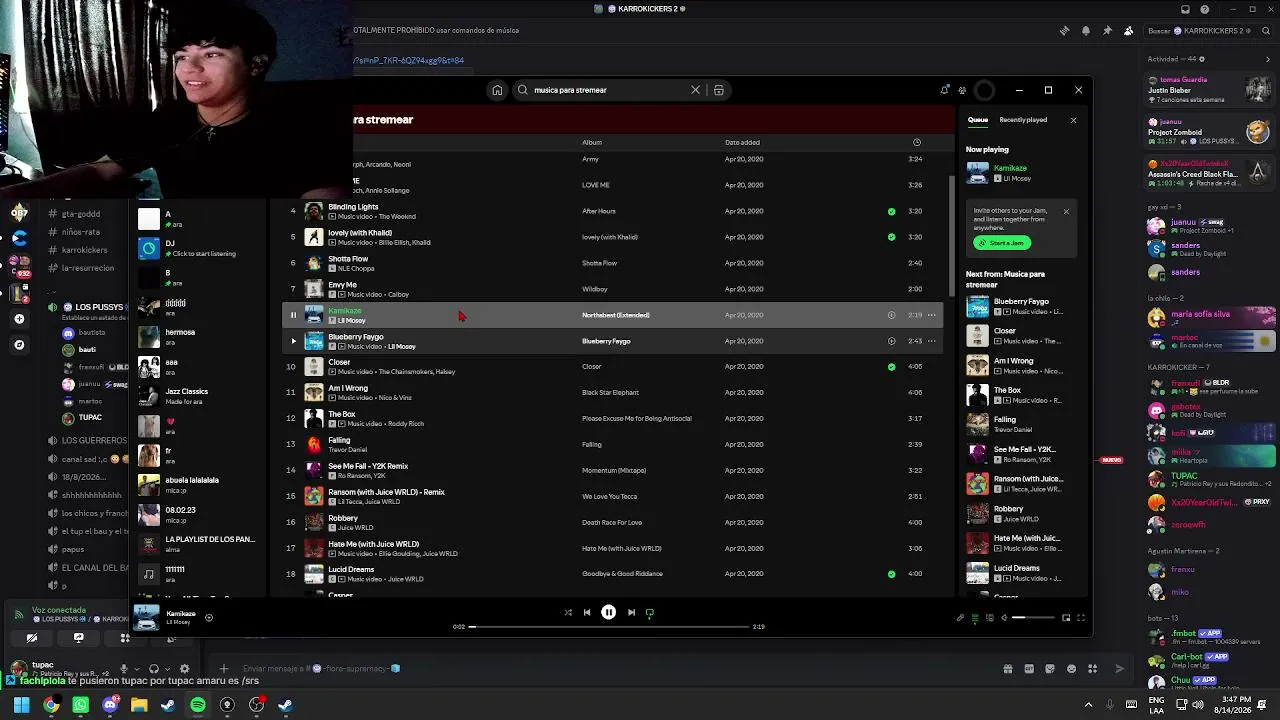Open the Windows Start menu
The height and width of the screenshot is (720, 1280).
click(x=21, y=705)
